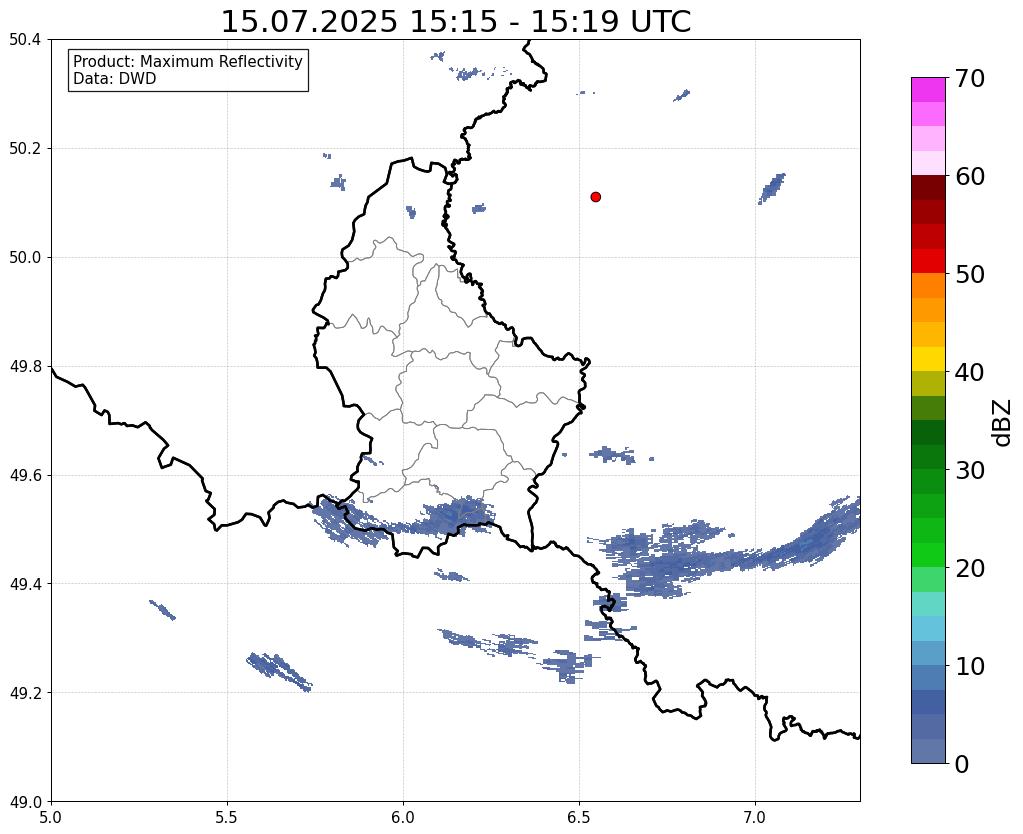This screenshot has width=1023, height=834.
Task: Click the 10 dBZ colorbar tick label
Action: [x=970, y=666]
